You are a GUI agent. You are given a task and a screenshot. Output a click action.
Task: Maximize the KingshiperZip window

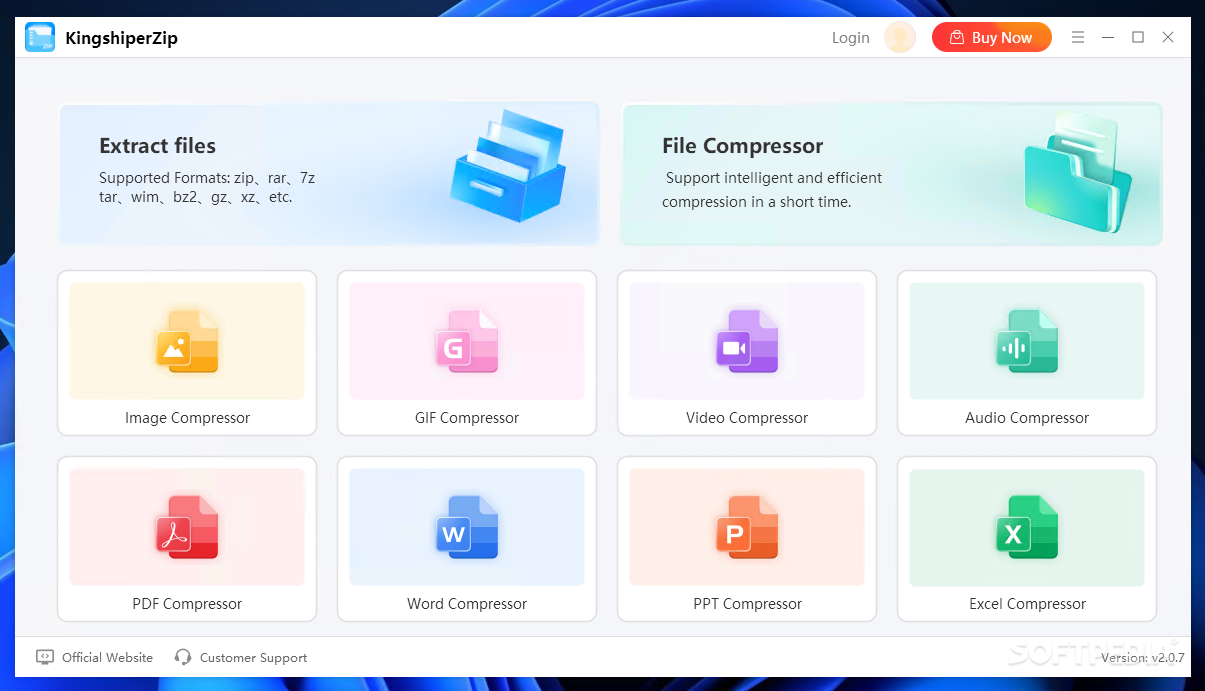click(1138, 37)
